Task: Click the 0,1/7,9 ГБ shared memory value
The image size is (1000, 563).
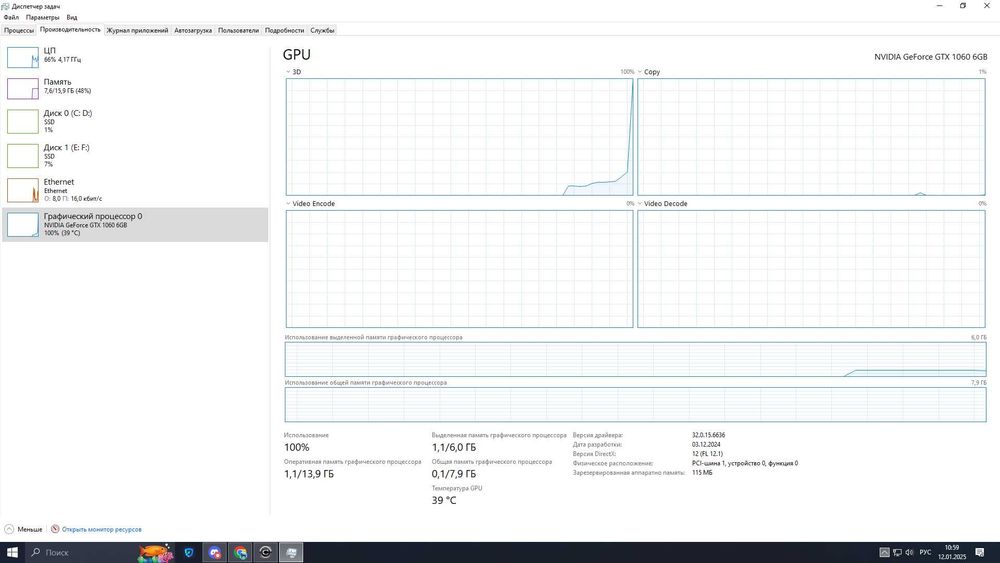Action: (453, 474)
